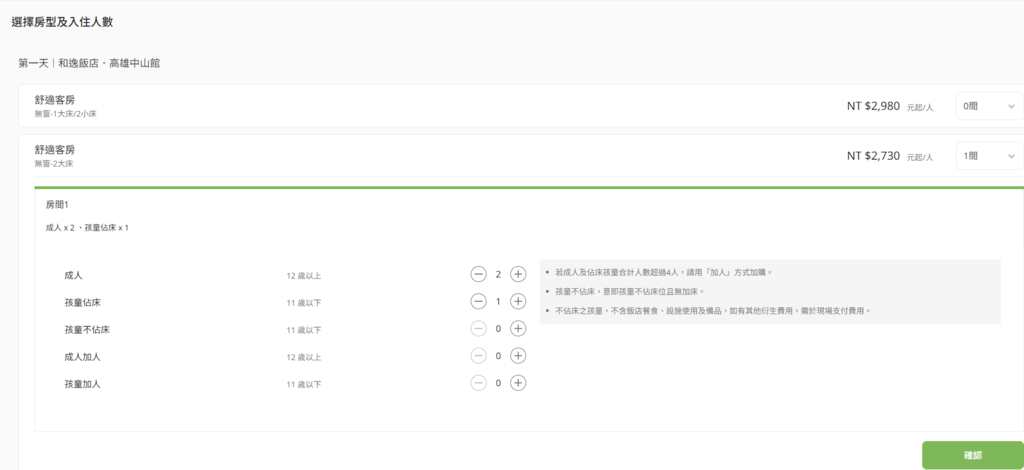Screen dimensions: 1024x470
Task: Click the disabled minus for 孩童不佔床
Action: pos(478,328)
